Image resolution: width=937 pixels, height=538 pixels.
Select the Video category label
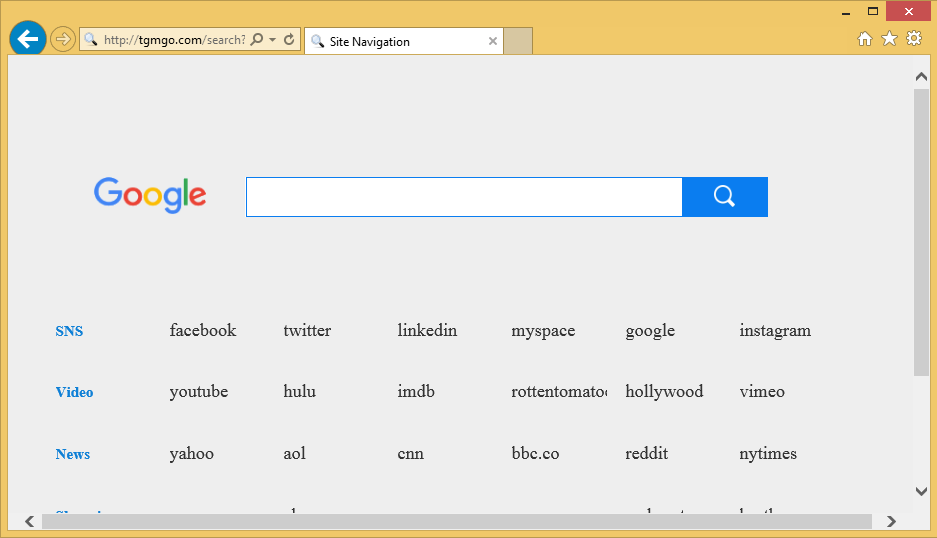tap(74, 393)
